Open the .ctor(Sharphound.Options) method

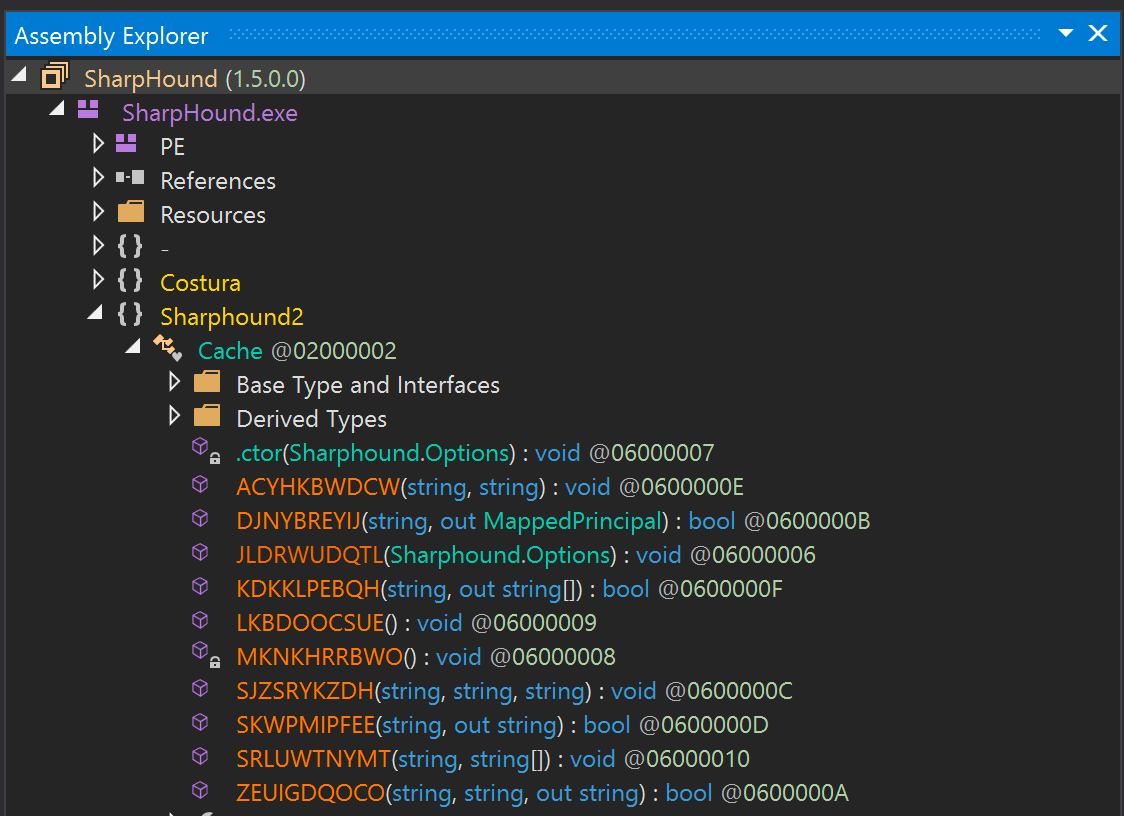click(475, 452)
